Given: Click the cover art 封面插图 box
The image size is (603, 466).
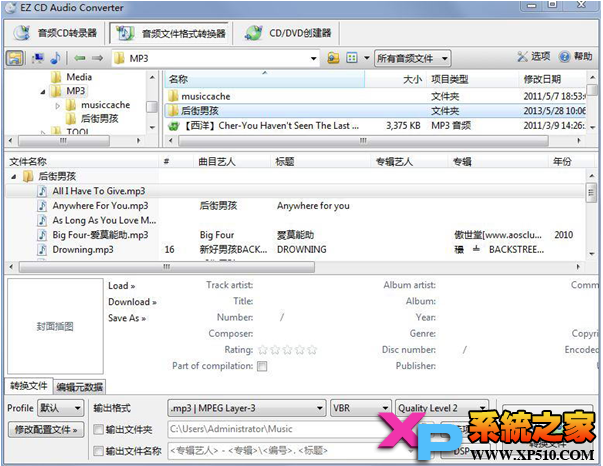Looking at the screenshot, I should pyautogui.click(x=55, y=326).
